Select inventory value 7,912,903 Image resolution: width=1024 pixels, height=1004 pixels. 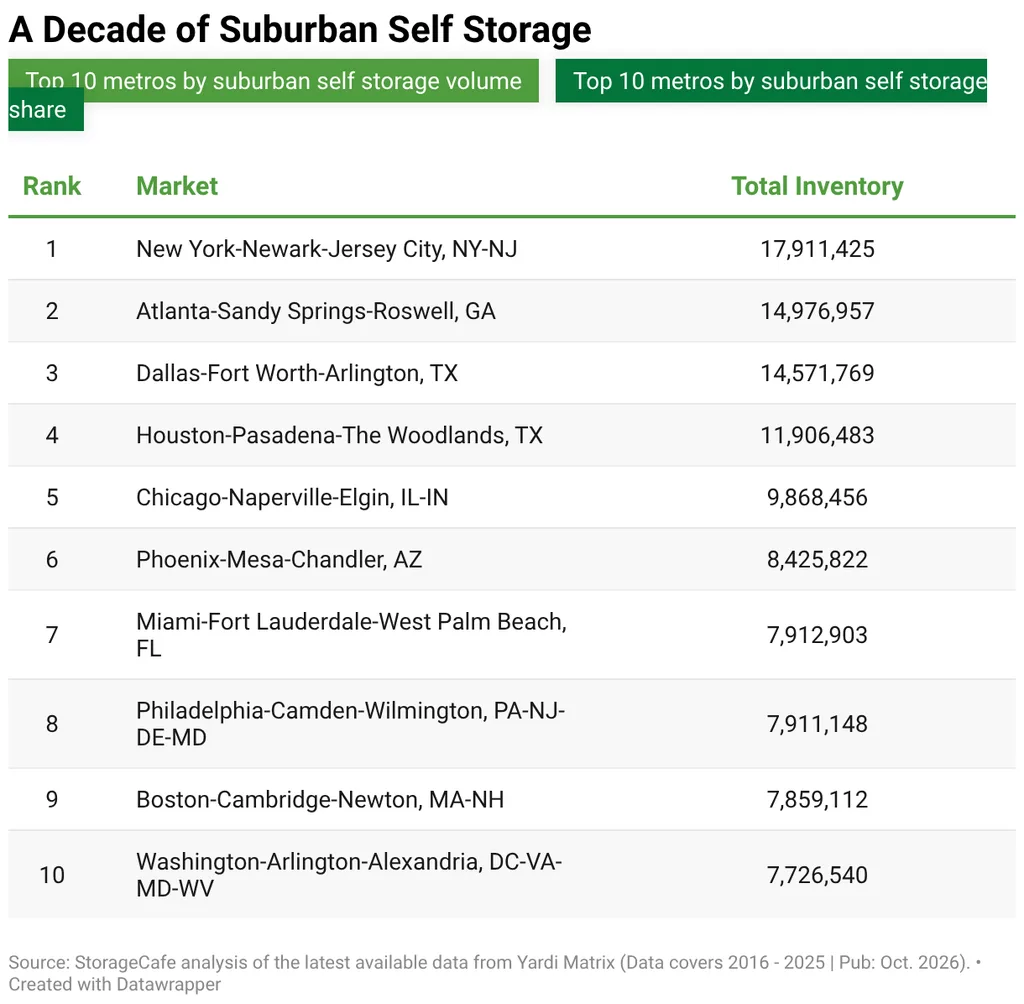point(817,635)
